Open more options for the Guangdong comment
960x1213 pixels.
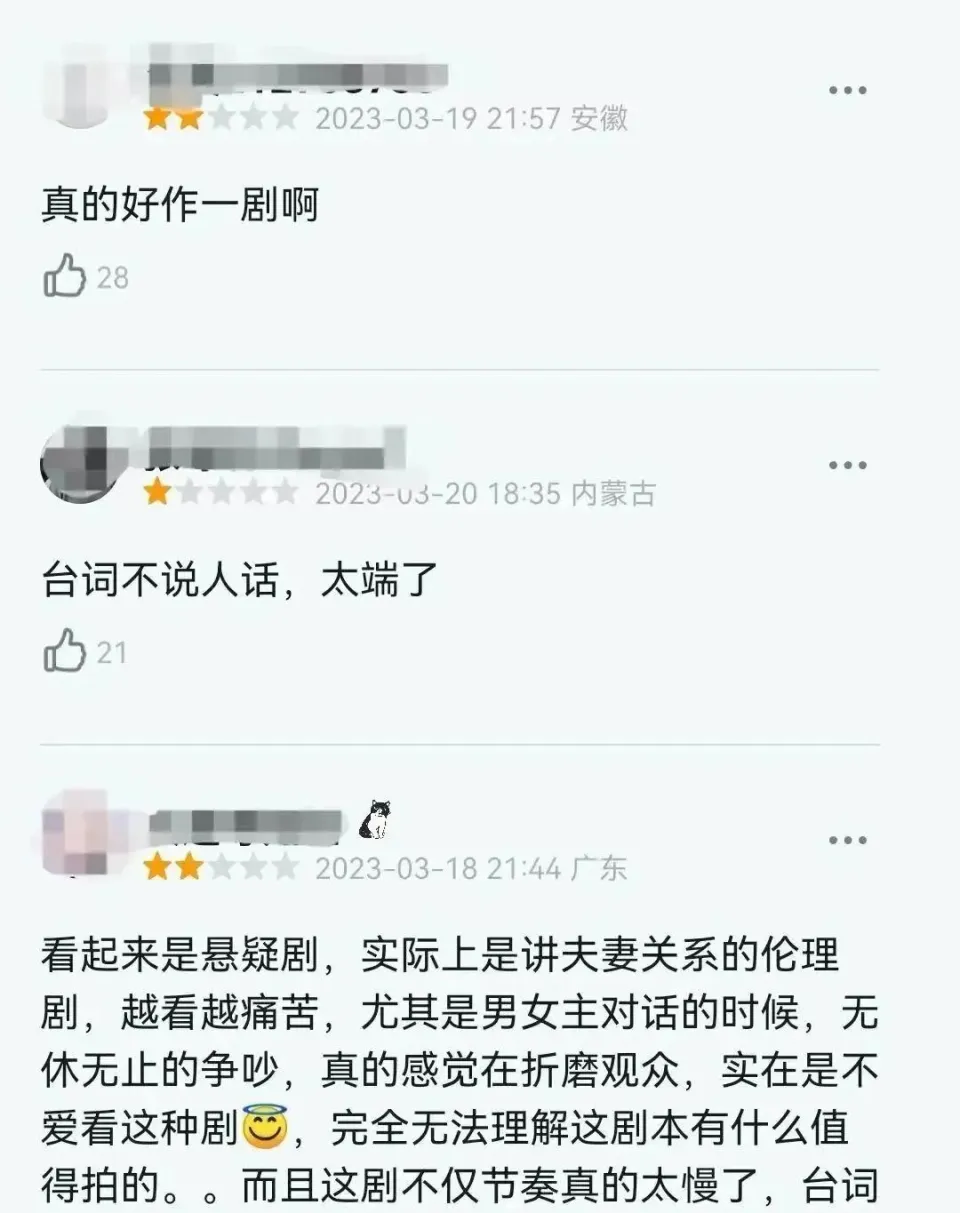tap(847, 840)
